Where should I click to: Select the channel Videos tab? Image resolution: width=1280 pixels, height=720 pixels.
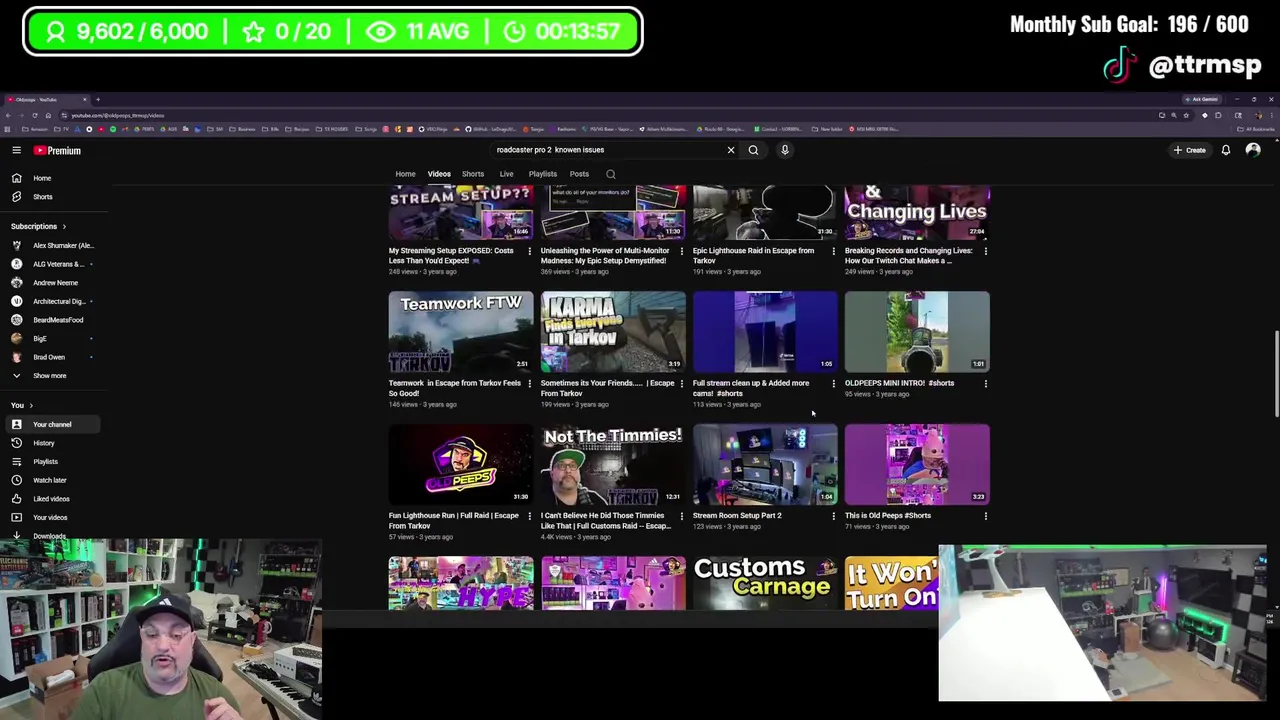[x=439, y=174]
